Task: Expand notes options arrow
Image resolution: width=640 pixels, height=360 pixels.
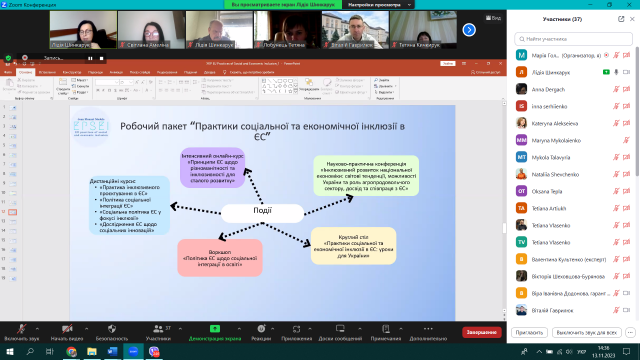Action: (401, 329)
